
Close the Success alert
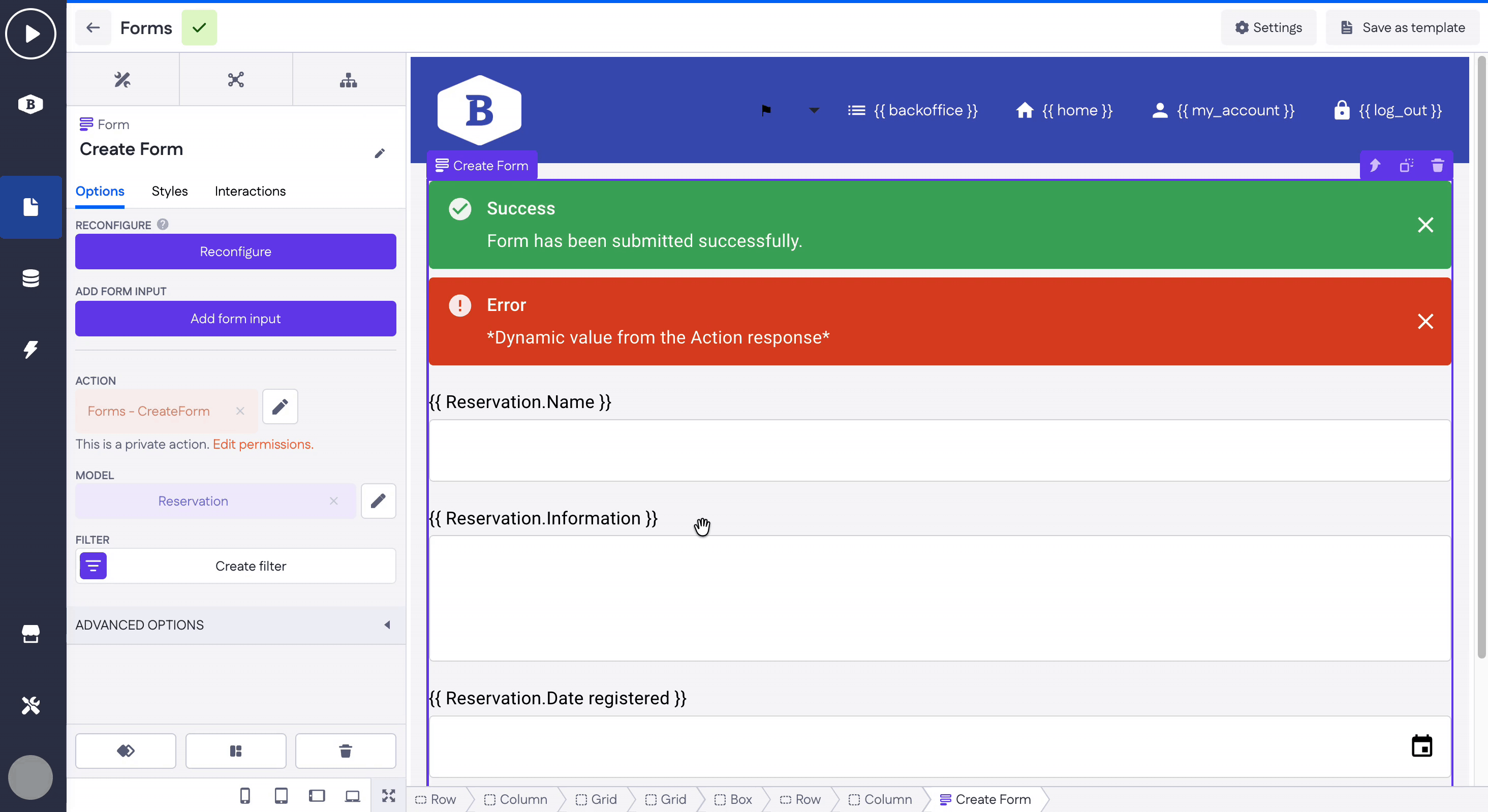(x=1425, y=225)
